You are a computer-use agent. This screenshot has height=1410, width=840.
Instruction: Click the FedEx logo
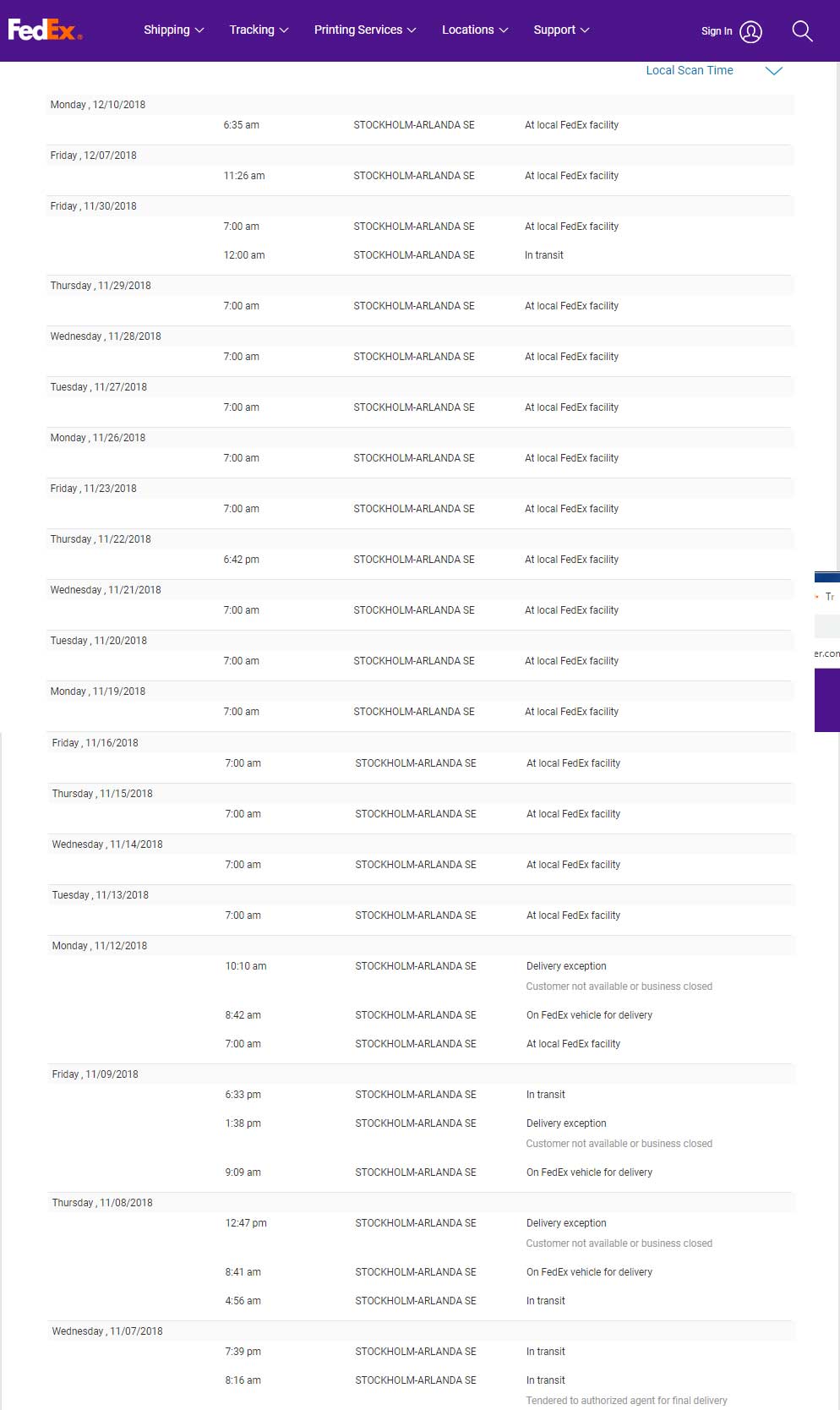coord(45,30)
